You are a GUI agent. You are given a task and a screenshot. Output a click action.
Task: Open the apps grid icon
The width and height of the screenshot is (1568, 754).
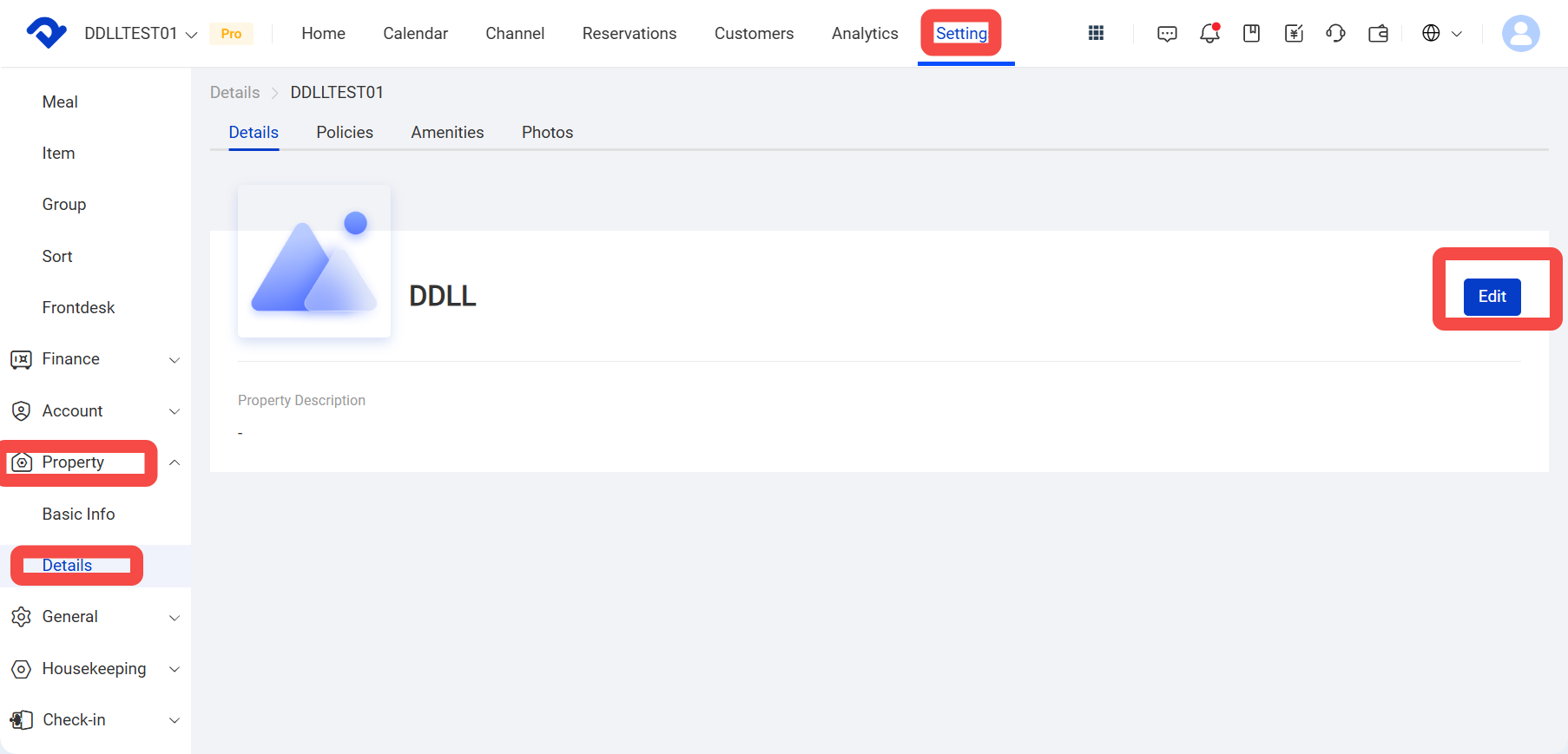[1096, 33]
